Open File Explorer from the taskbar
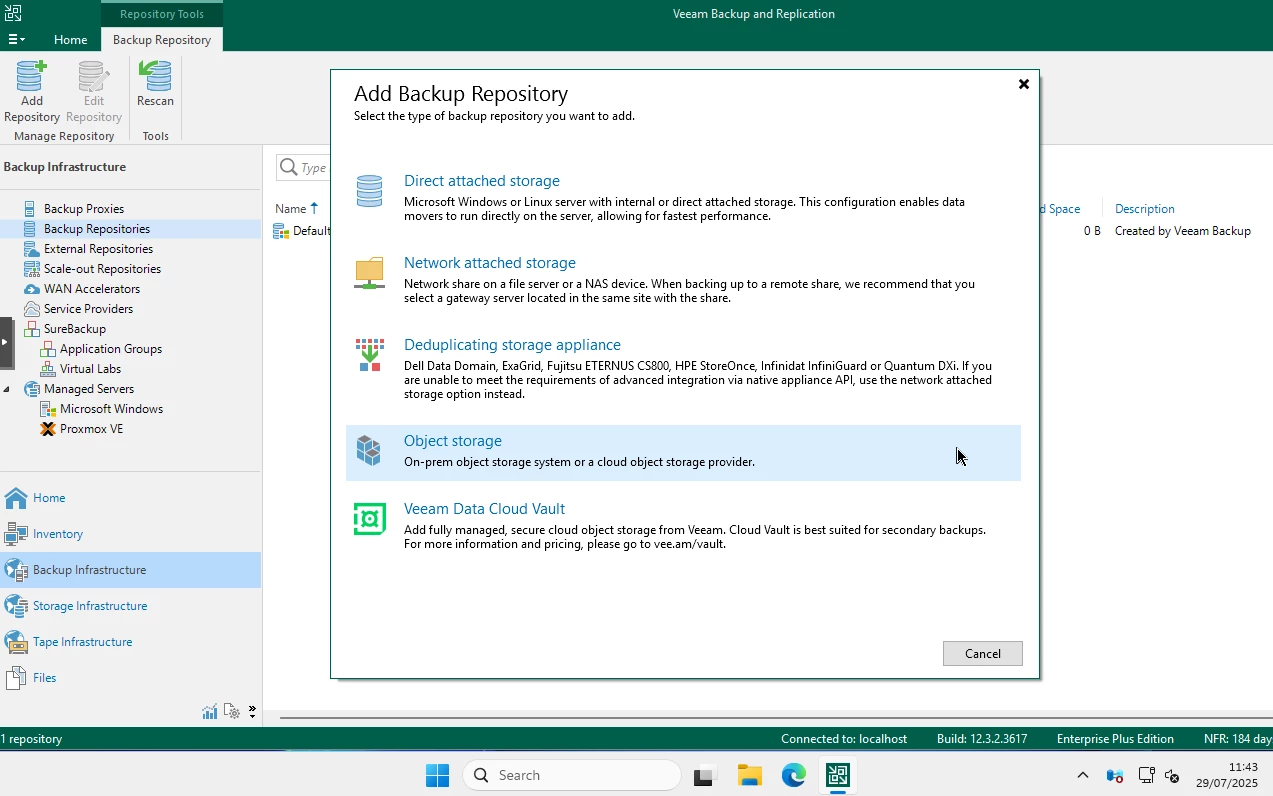Viewport: 1273px width, 796px height. click(750, 775)
